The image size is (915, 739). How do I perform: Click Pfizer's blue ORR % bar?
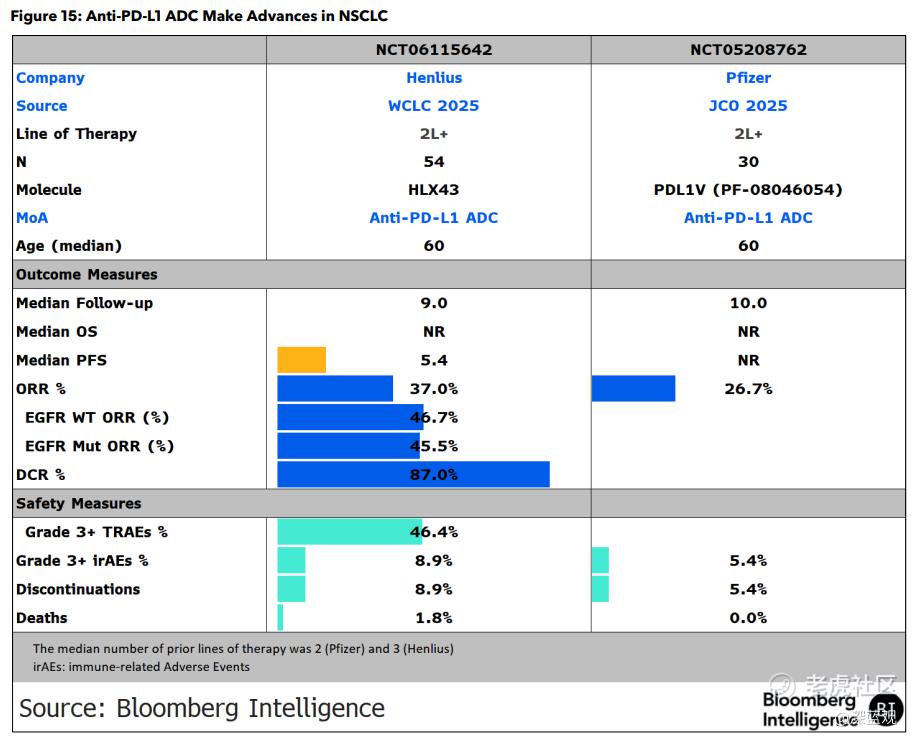pos(633,388)
